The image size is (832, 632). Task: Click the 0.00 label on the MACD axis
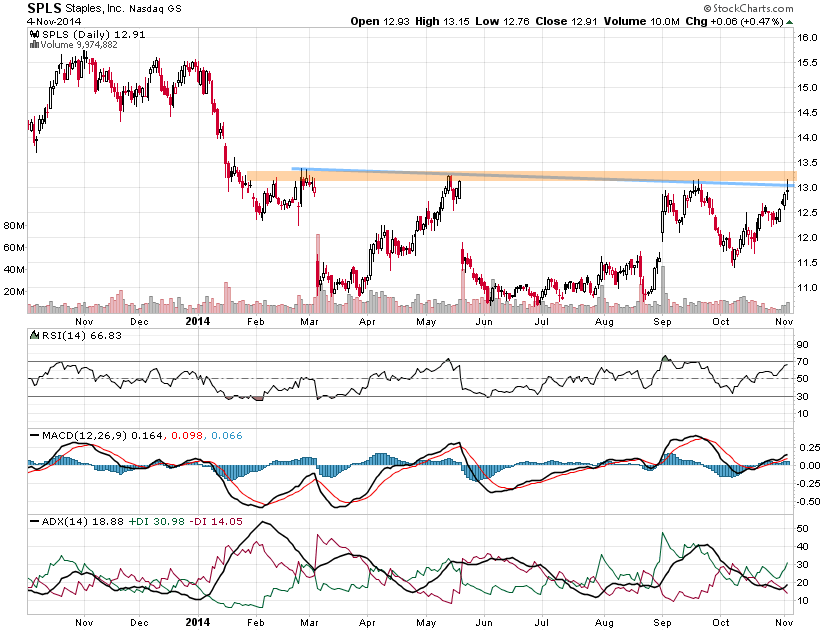[810, 465]
